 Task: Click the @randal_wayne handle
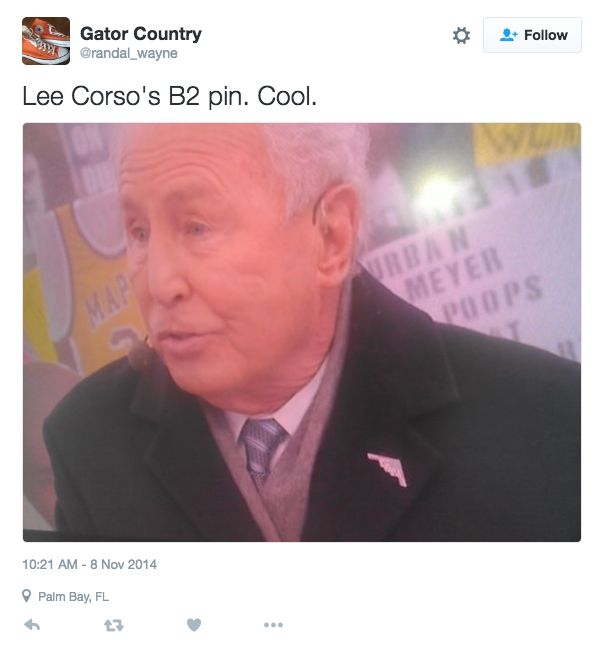(x=129, y=53)
